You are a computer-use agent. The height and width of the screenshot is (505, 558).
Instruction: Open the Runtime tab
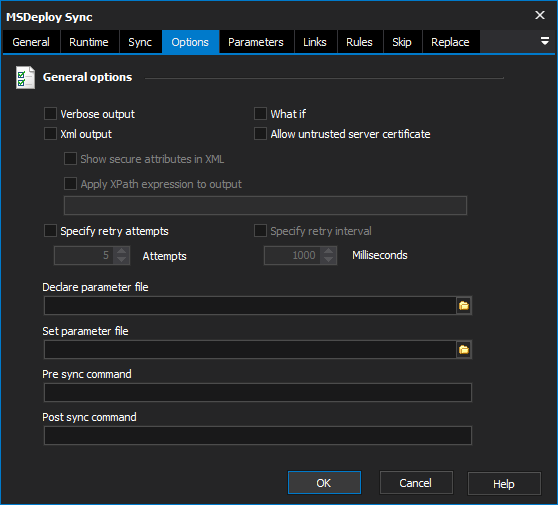click(89, 42)
